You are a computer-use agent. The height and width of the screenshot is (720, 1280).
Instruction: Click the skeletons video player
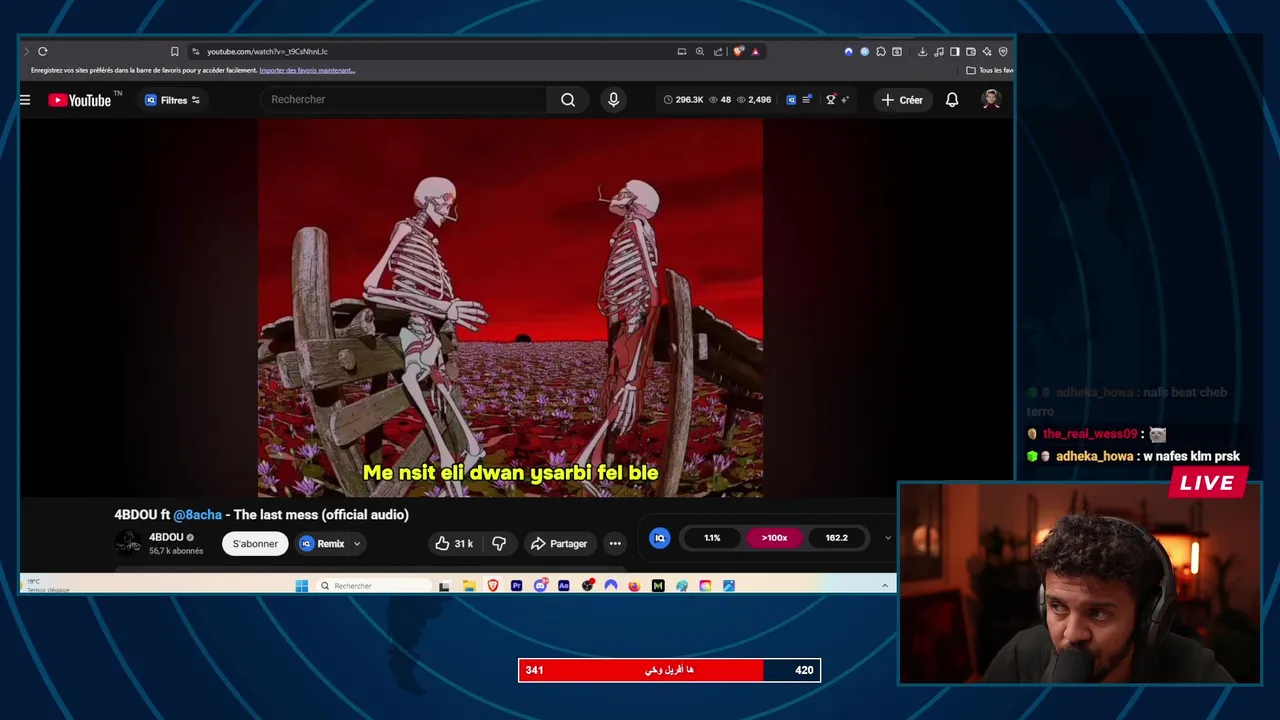(510, 308)
